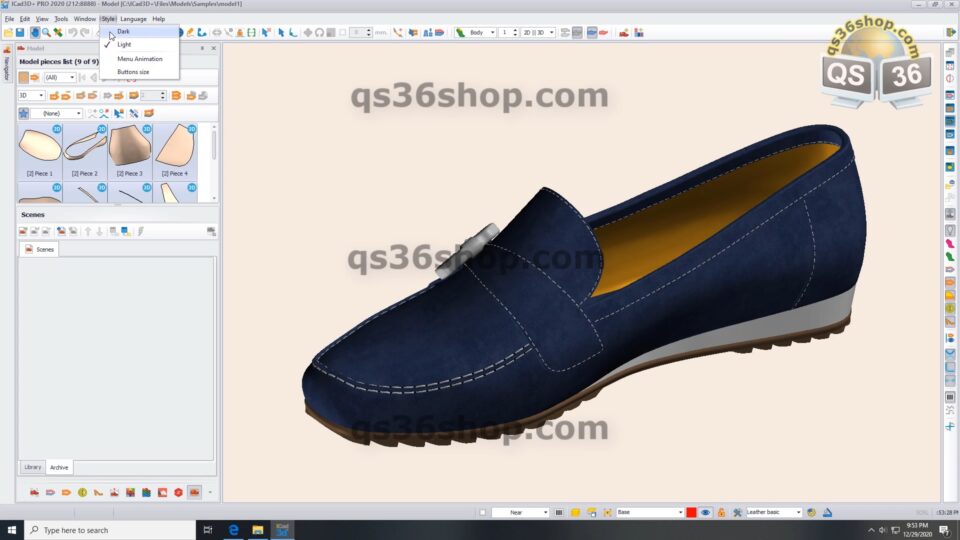Open Microsoft Edge from the taskbar
This screenshot has height=540, width=960.
tap(233, 530)
